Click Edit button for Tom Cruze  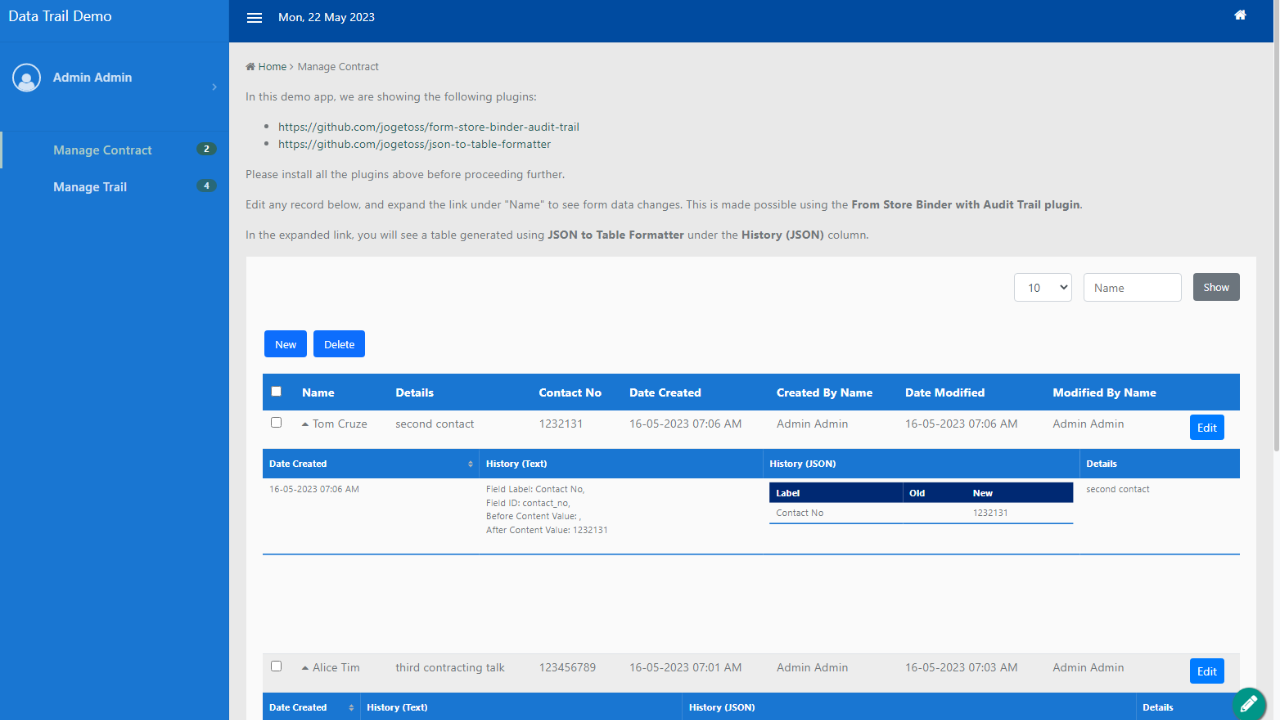(x=1206, y=428)
